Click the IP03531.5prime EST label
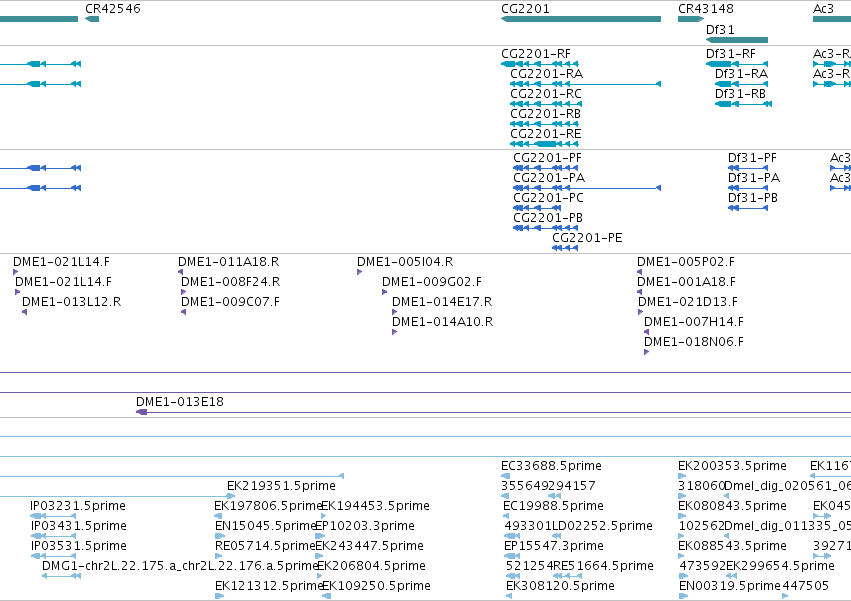Screen dimensions: 851x601 79,546
